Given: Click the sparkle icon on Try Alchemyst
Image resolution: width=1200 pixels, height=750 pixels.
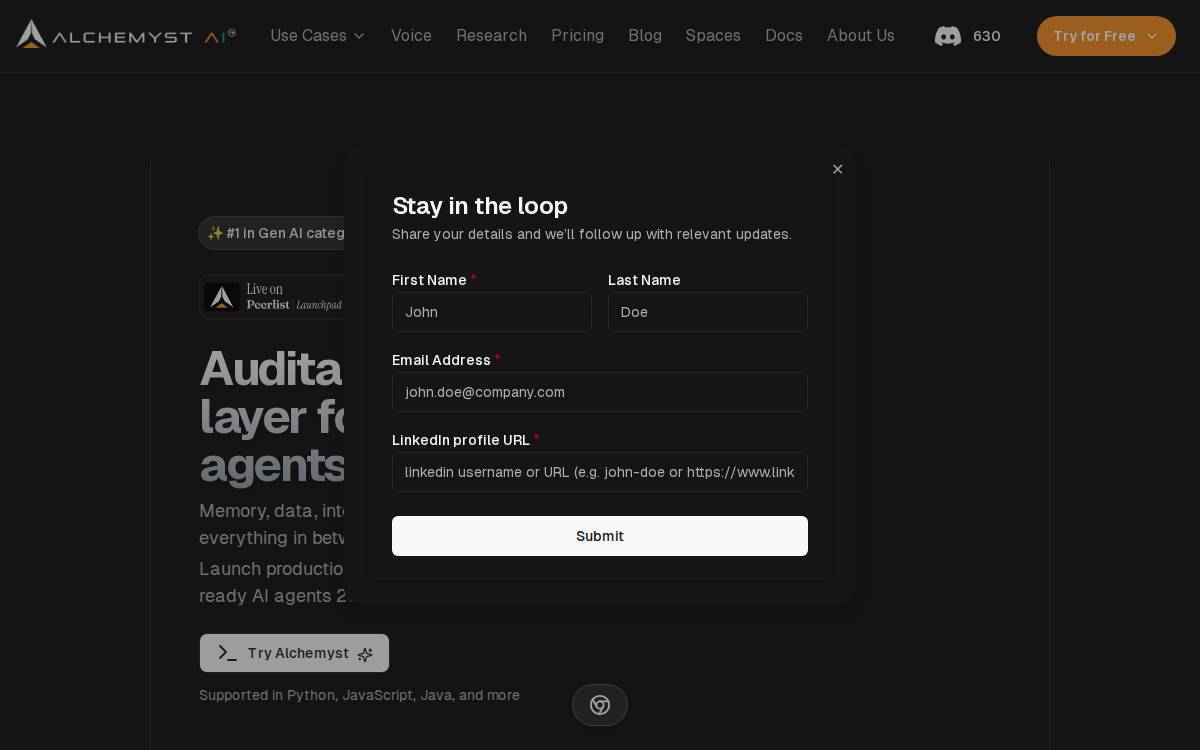Looking at the screenshot, I should tap(365, 654).
